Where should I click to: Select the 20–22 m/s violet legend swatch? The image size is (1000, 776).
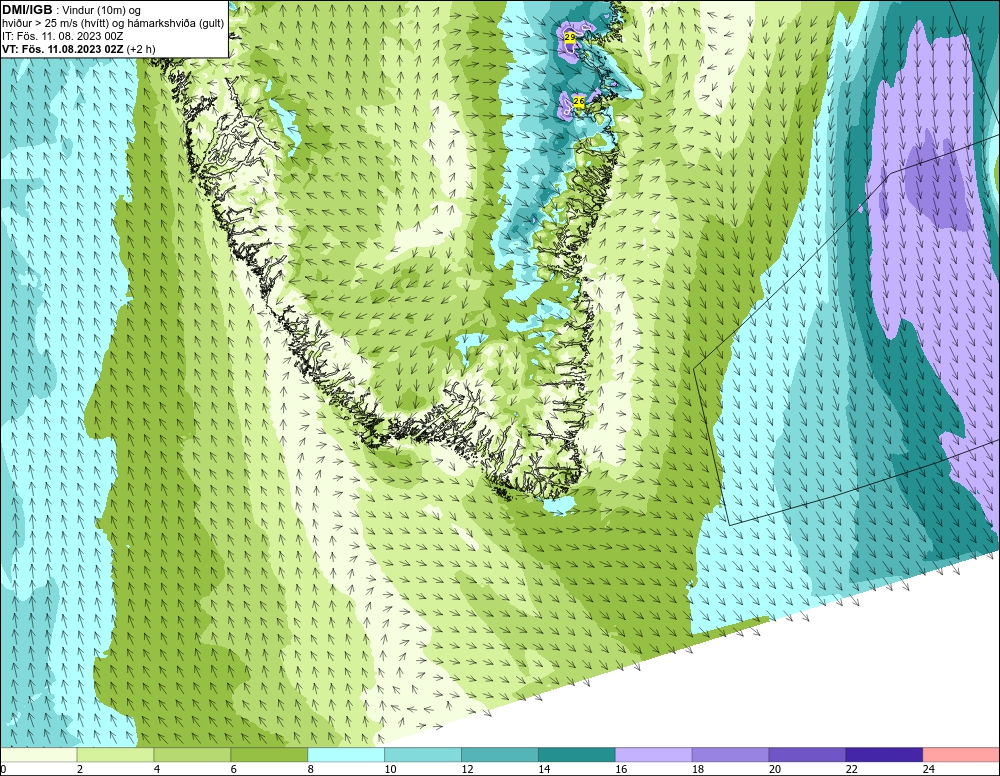coord(807,755)
